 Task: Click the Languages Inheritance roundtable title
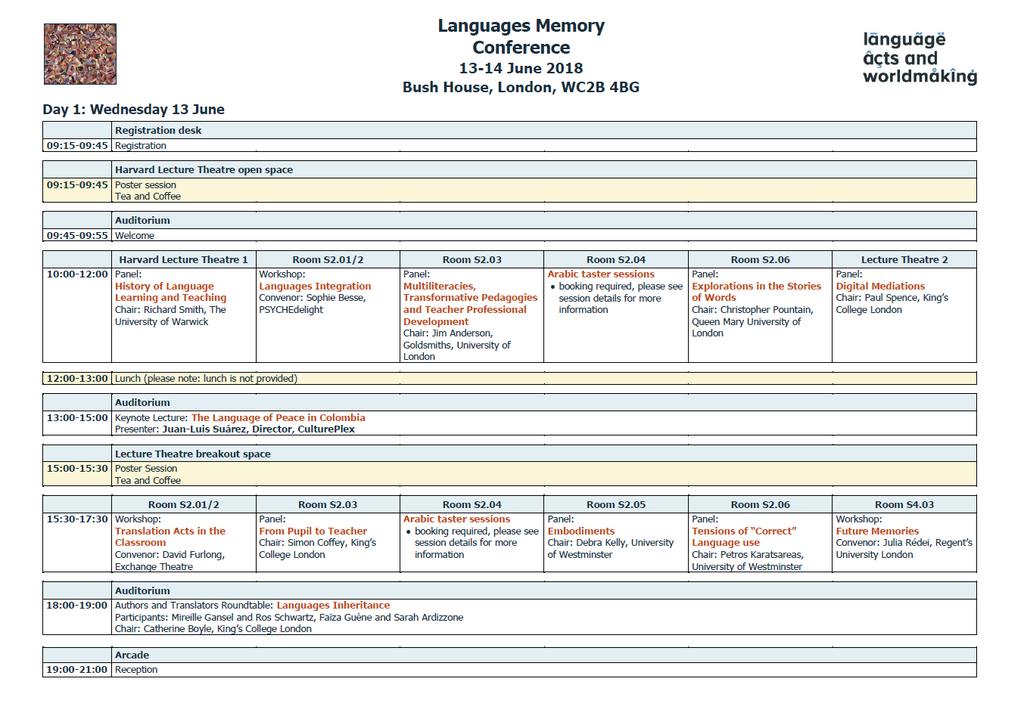[333, 605]
